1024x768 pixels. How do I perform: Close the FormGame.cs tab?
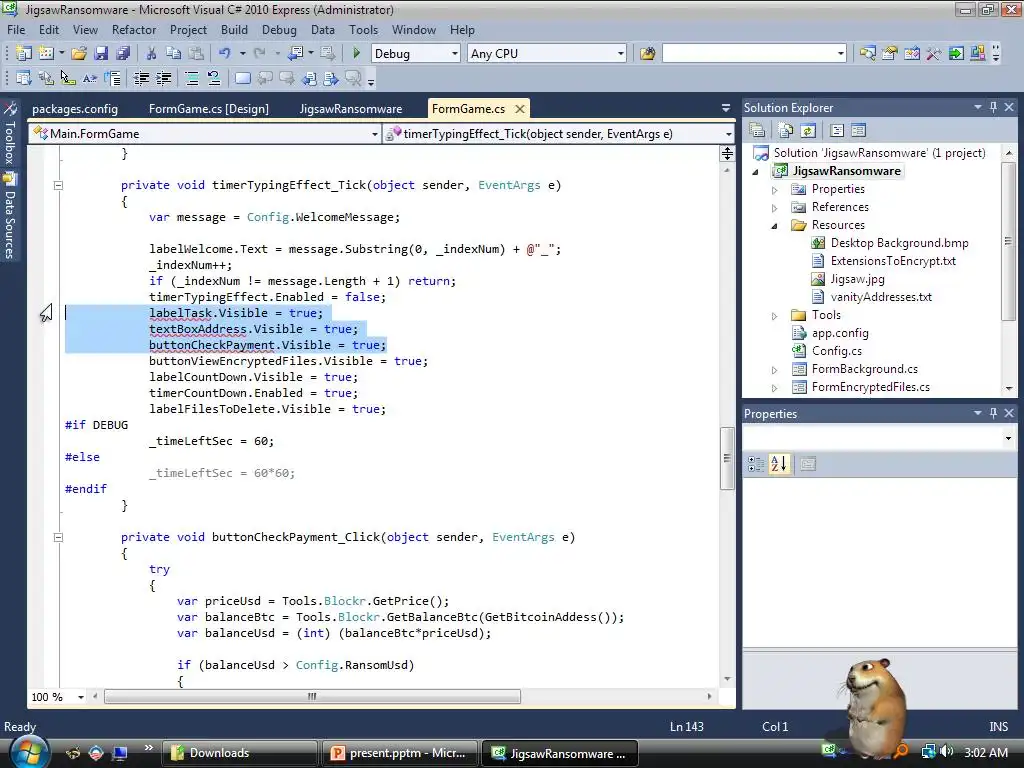tap(520, 108)
